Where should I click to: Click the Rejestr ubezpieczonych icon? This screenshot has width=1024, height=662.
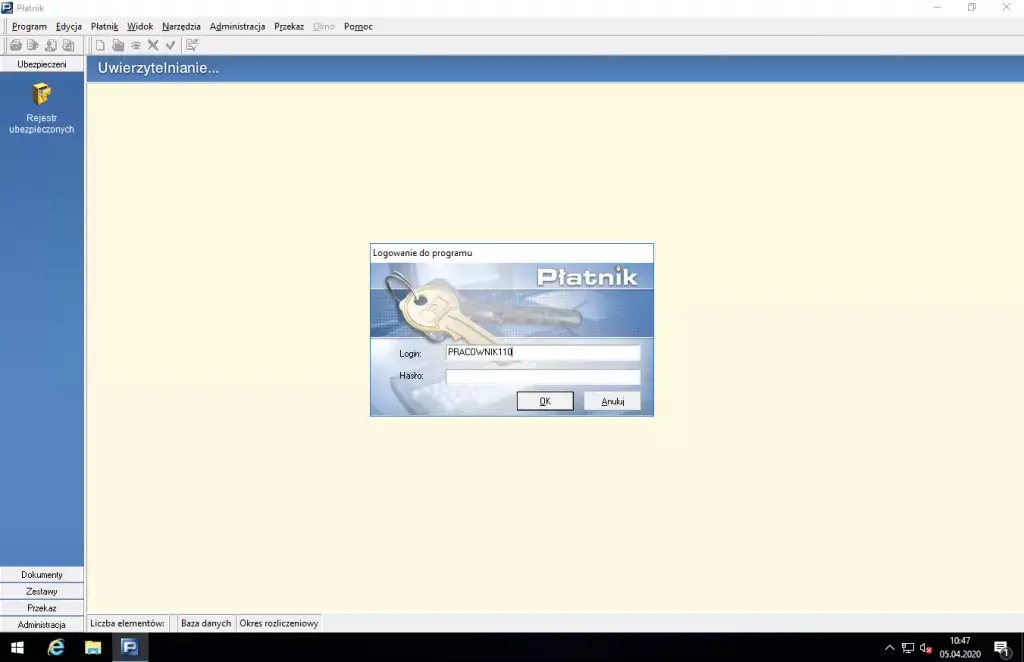[41, 95]
